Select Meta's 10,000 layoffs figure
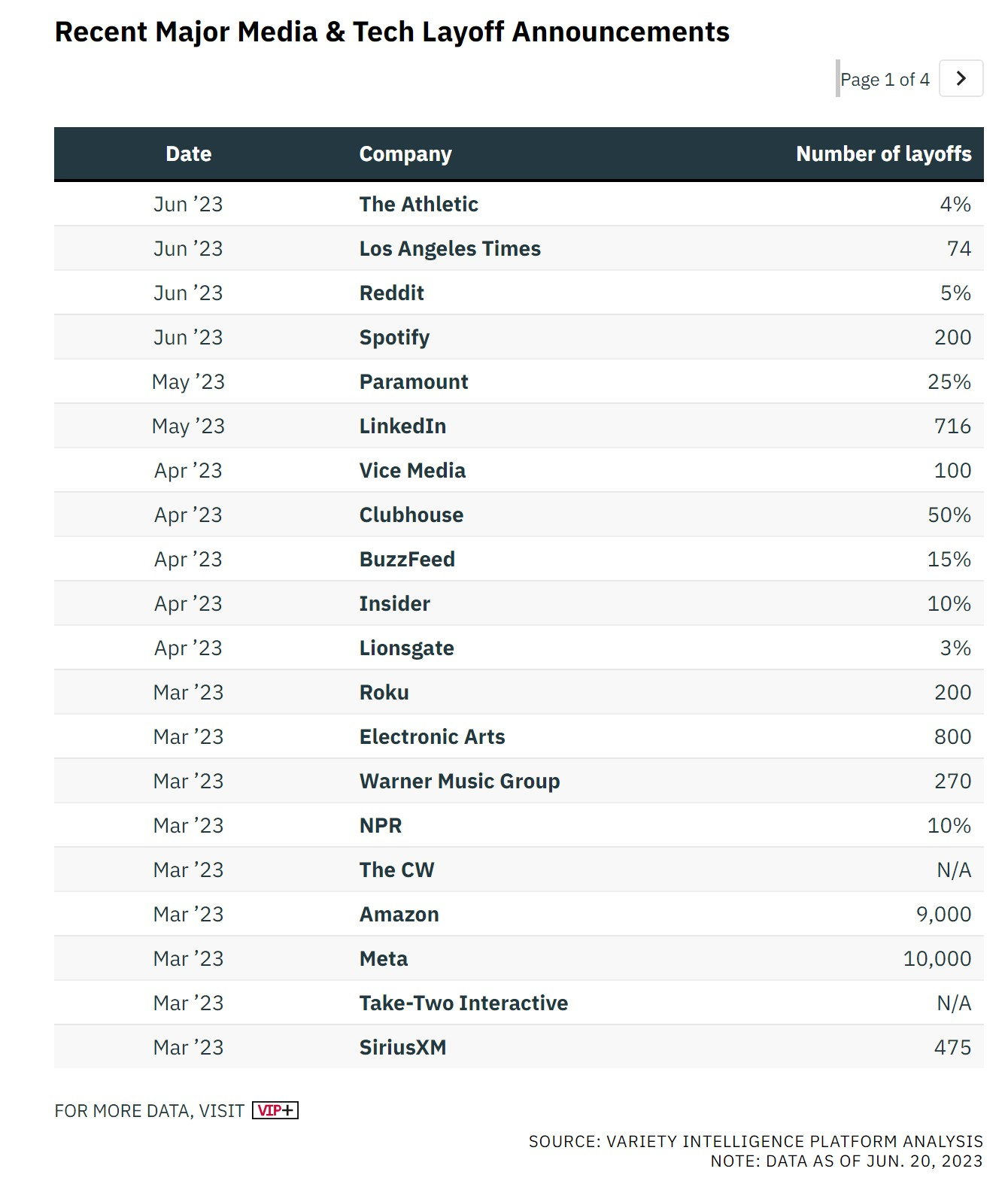Screen dimensions: 1008x1199 pos(937,958)
